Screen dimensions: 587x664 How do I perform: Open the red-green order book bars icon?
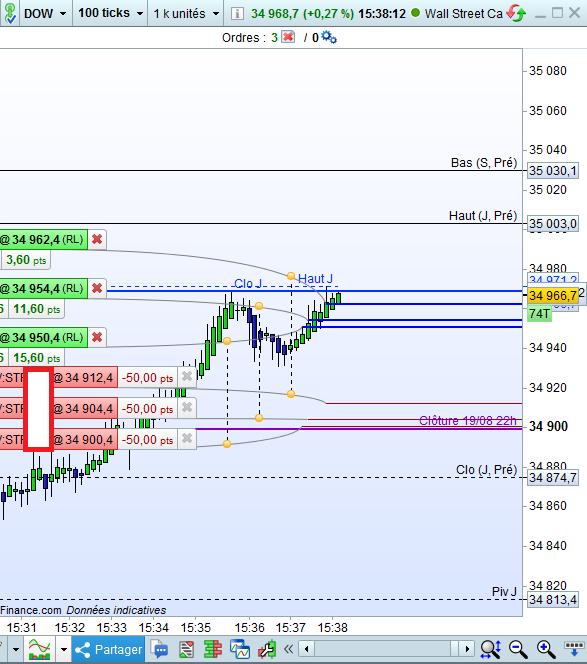[213, 649]
